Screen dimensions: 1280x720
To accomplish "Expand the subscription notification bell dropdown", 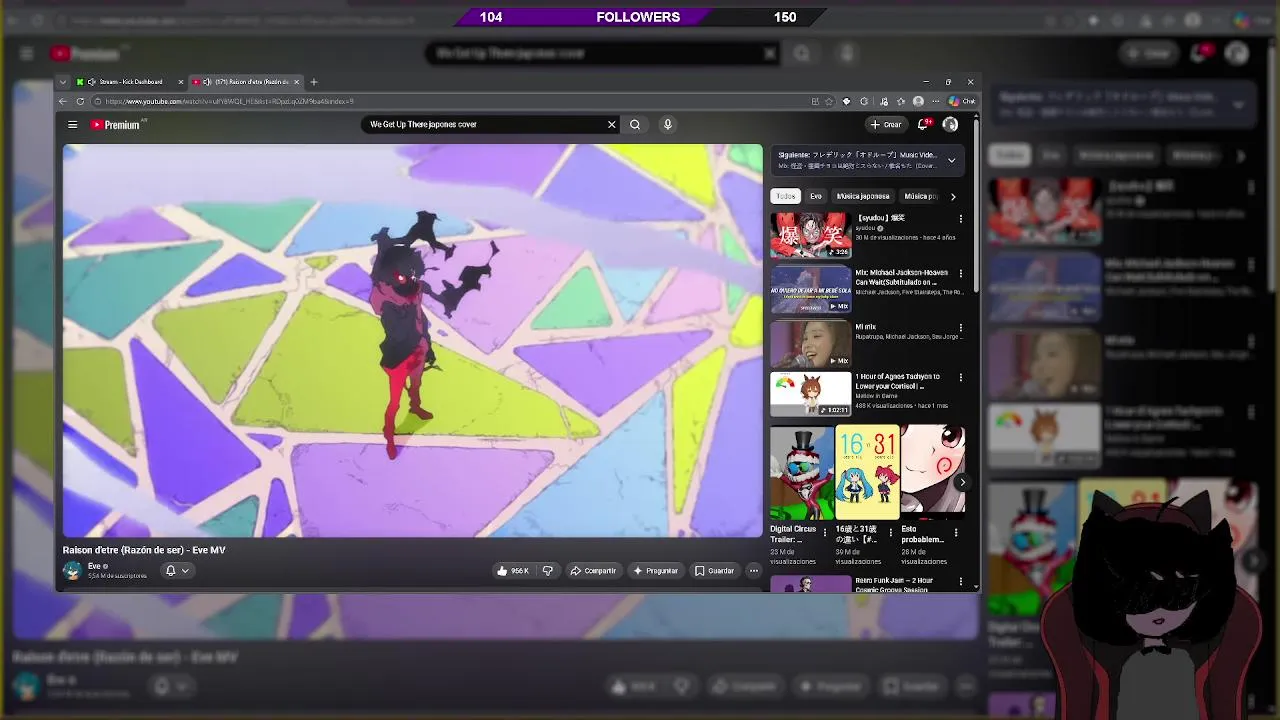I will tap(177, 571).
